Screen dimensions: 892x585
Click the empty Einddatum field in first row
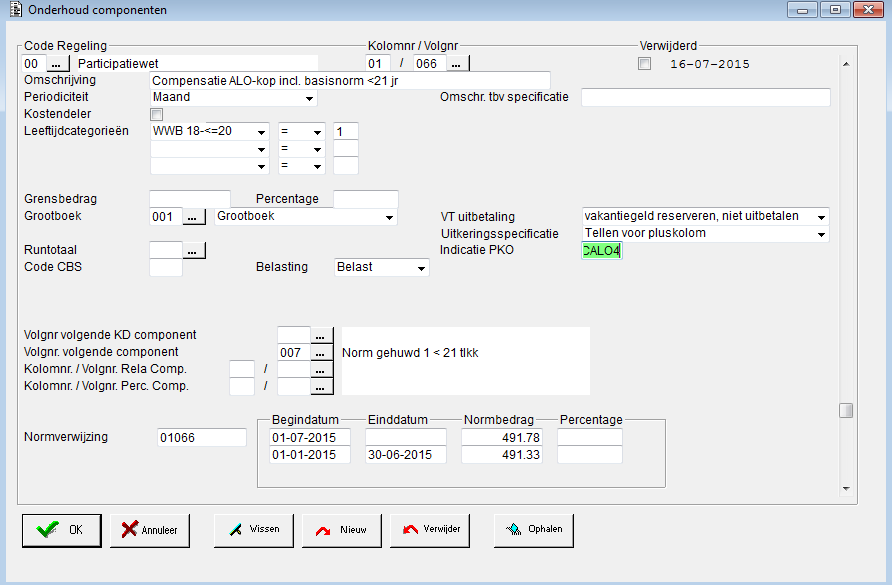click(406, 438)
